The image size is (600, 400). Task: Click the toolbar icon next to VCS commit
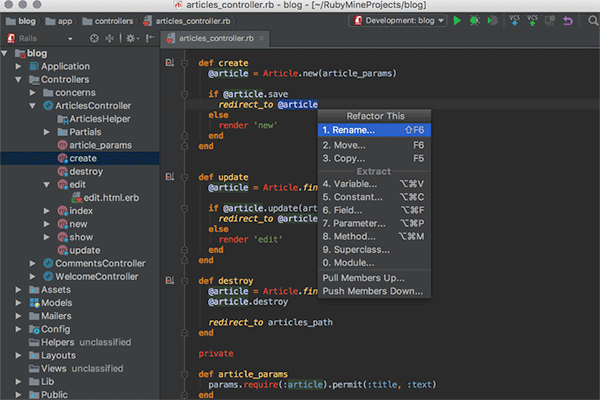pyautogui.click(x=550, y=21)
